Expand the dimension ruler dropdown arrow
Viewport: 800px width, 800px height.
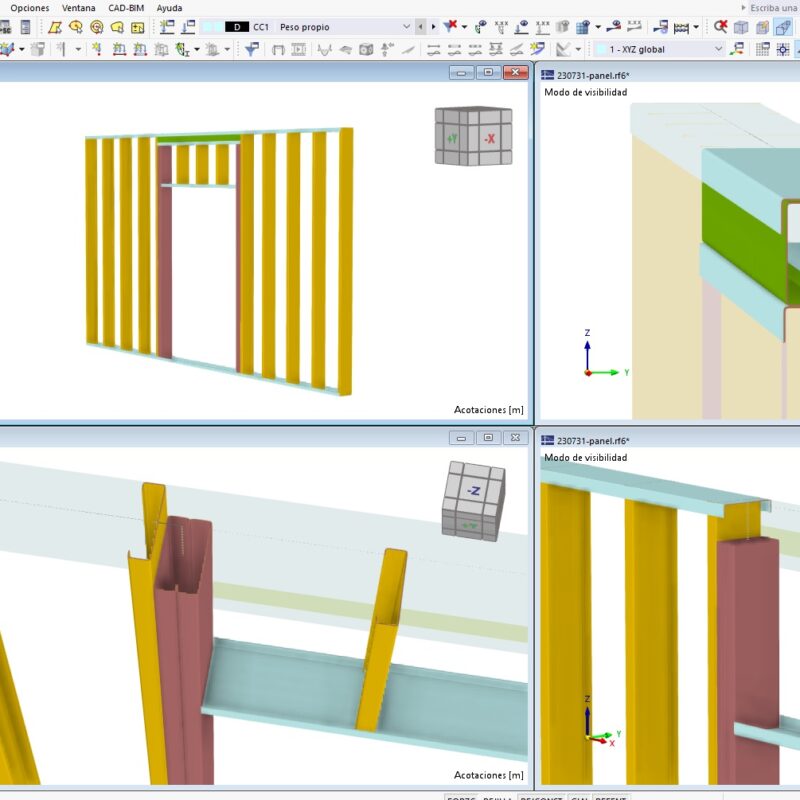(696, 27)
